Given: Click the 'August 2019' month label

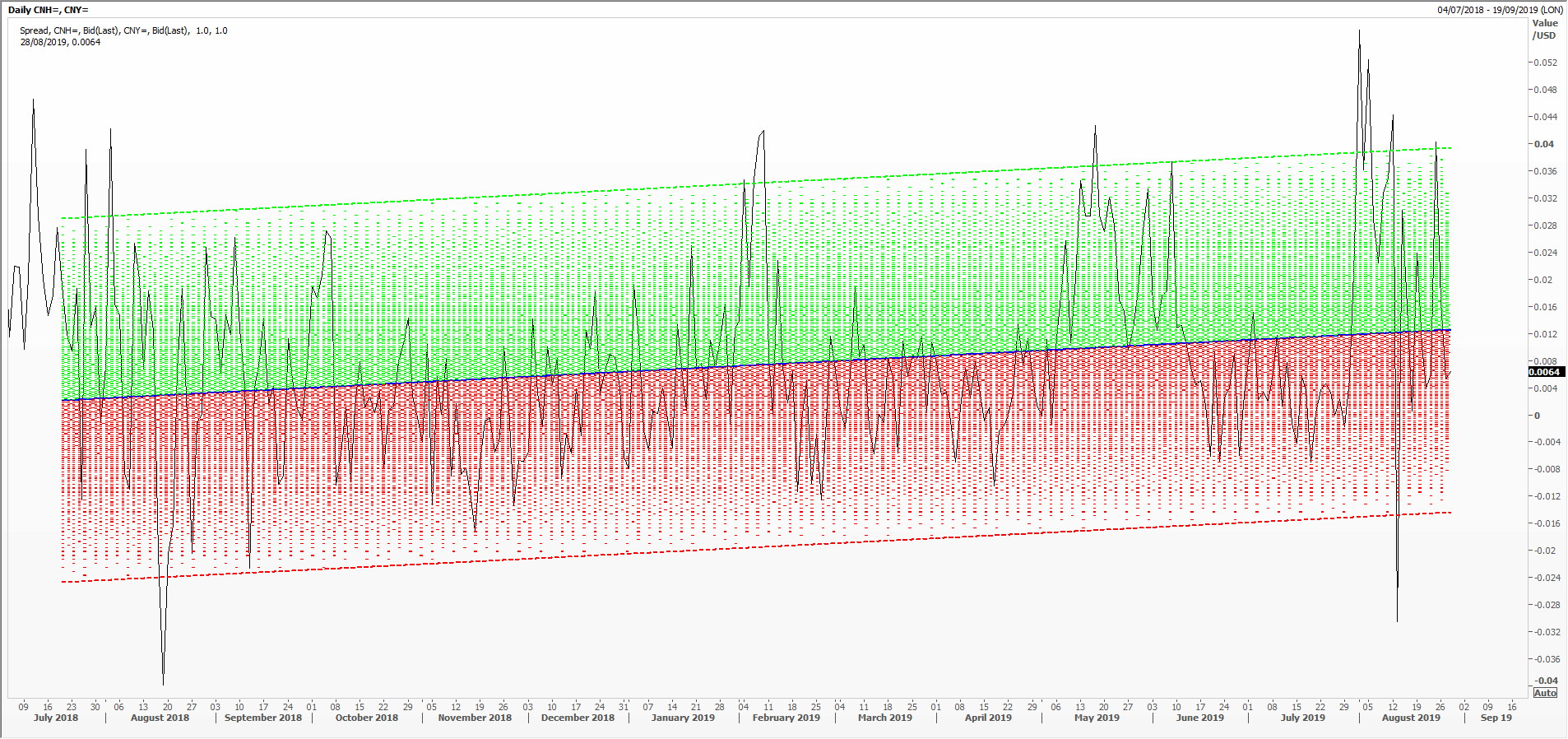Looking at the screenshot, I should (x=1411, y=718).
